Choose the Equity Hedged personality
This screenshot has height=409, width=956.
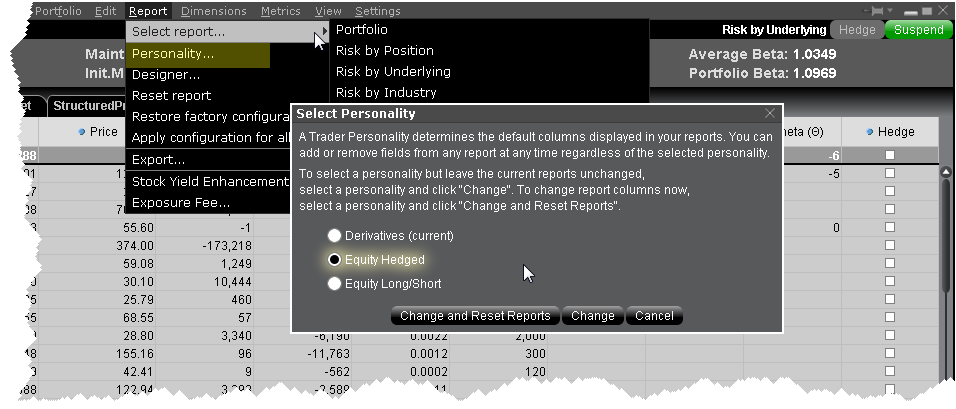tap(334, 260)
